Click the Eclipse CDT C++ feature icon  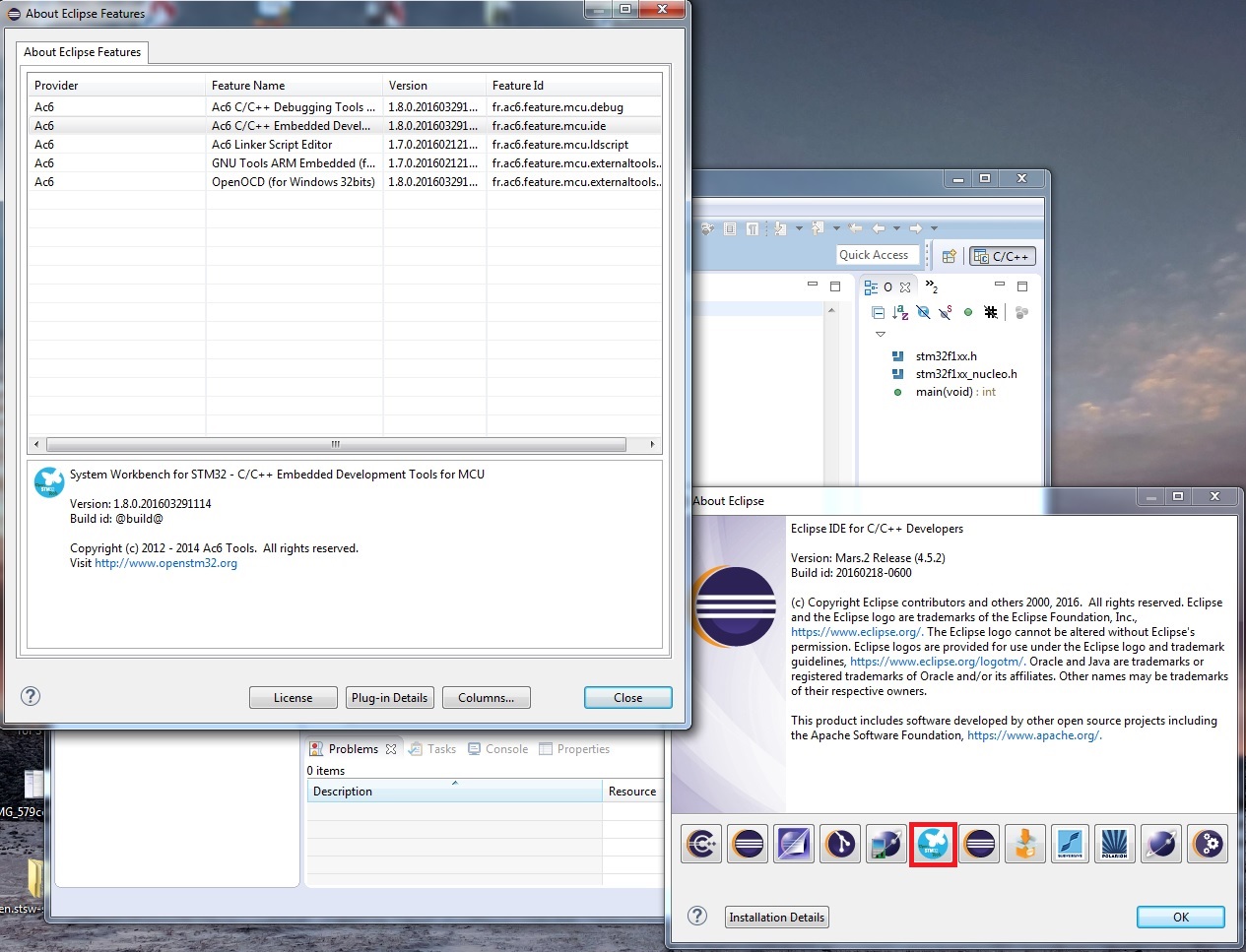pos(701,844)
